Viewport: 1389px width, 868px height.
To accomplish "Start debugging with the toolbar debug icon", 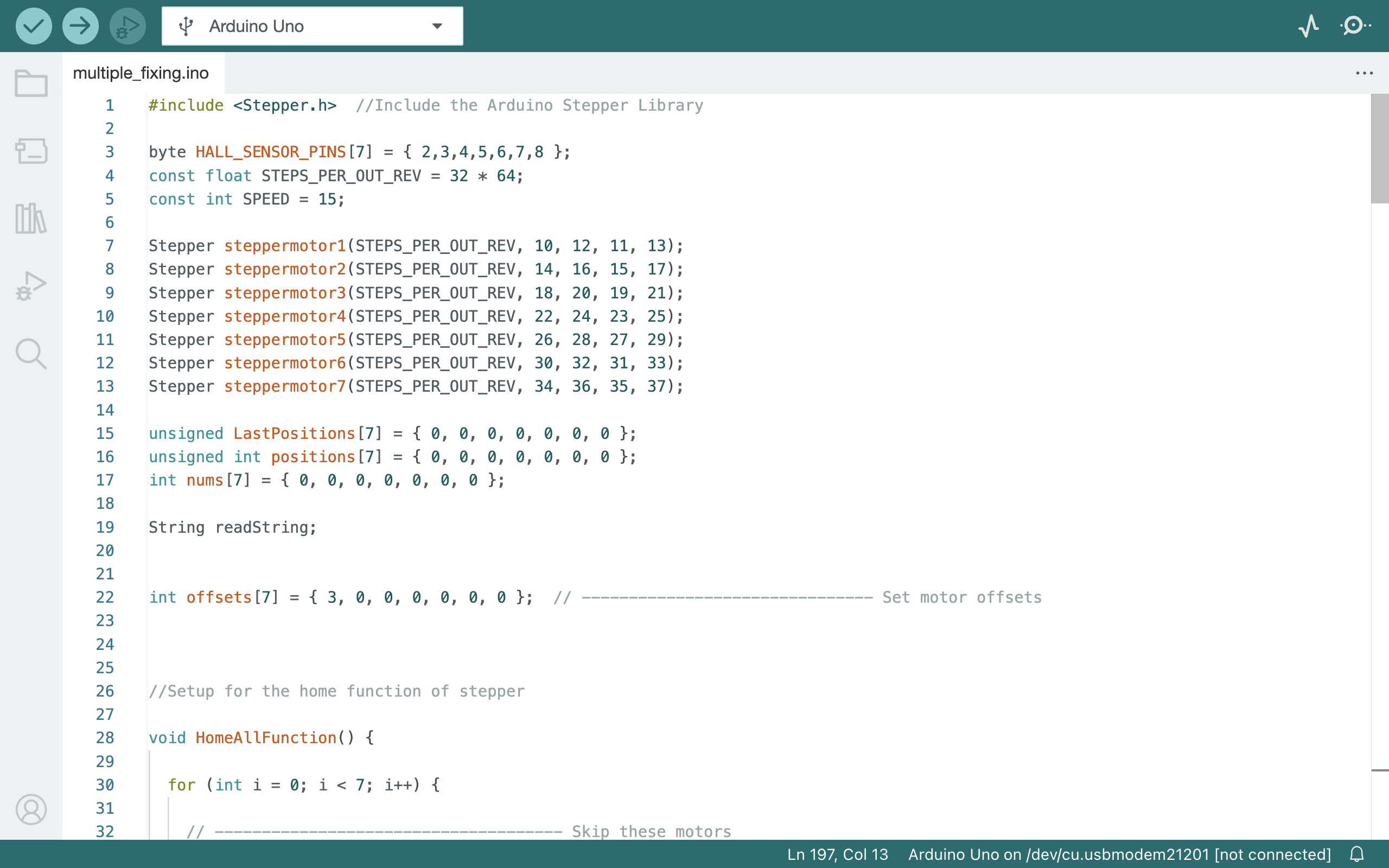I will click(x=127, y=26).
